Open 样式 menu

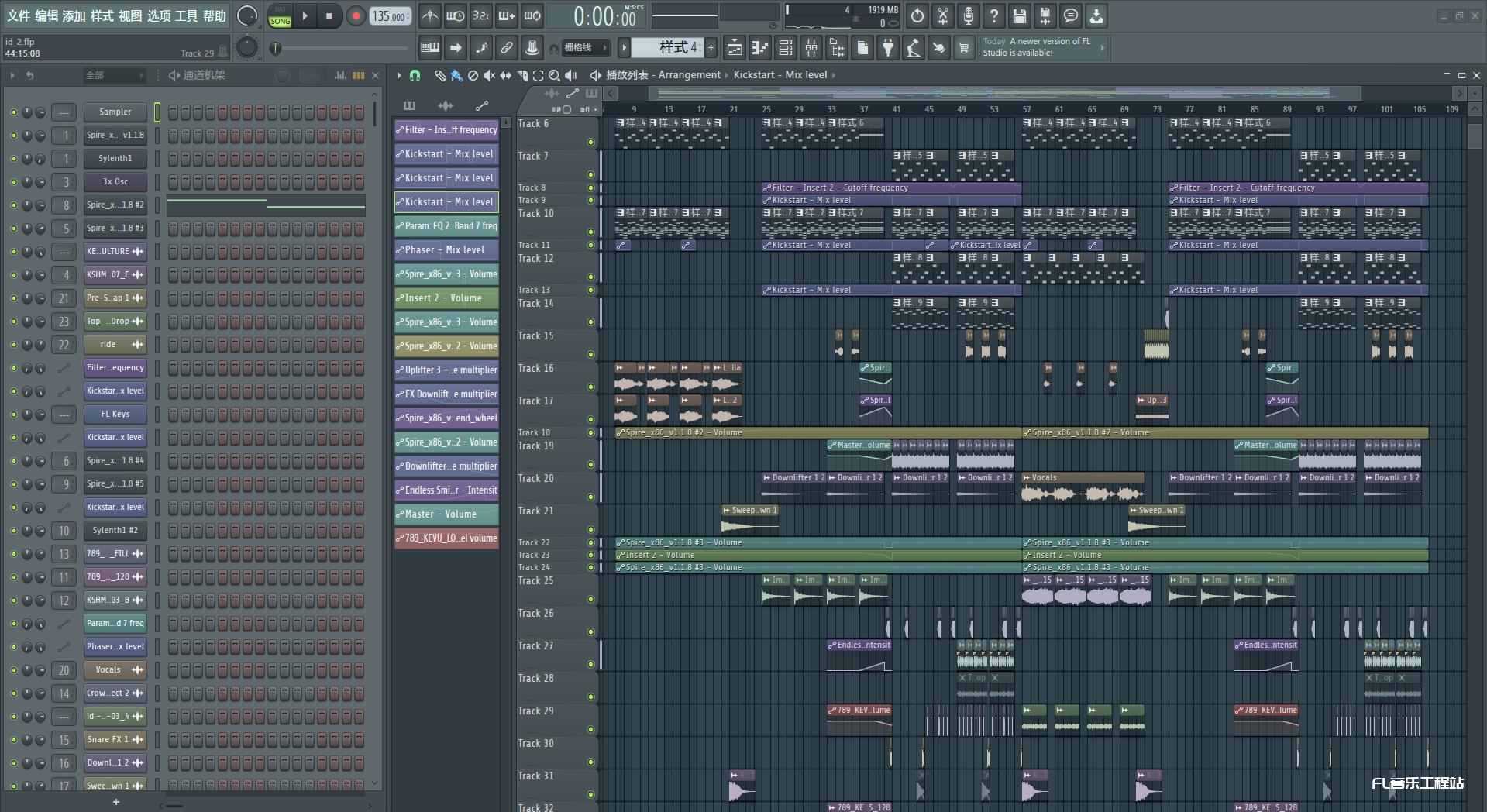click(x=102, y=15)
